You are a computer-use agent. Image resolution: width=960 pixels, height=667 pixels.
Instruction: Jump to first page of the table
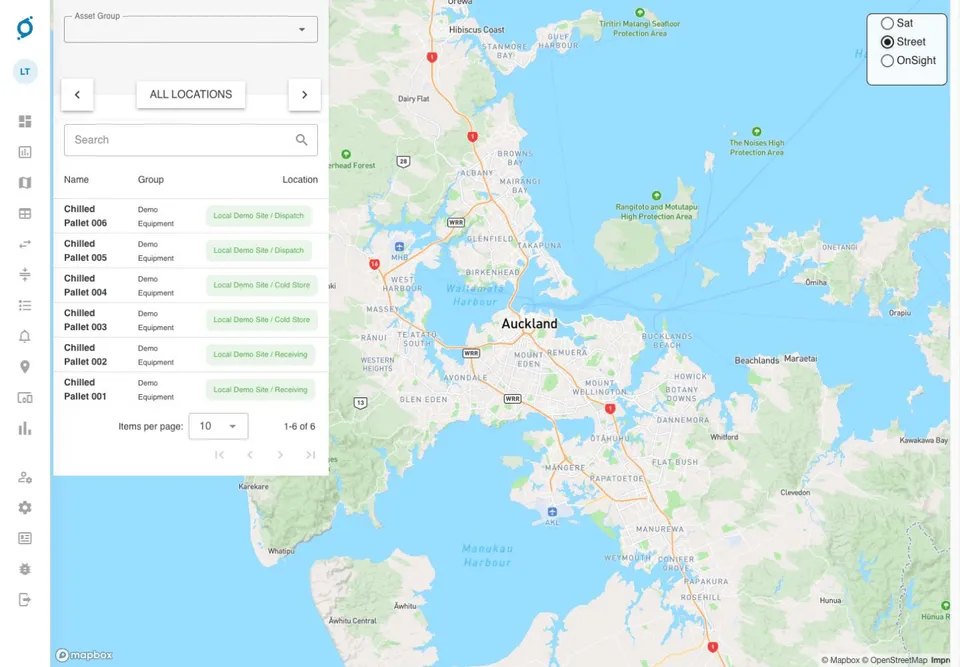pyautogui.click(x=219, y=454)
